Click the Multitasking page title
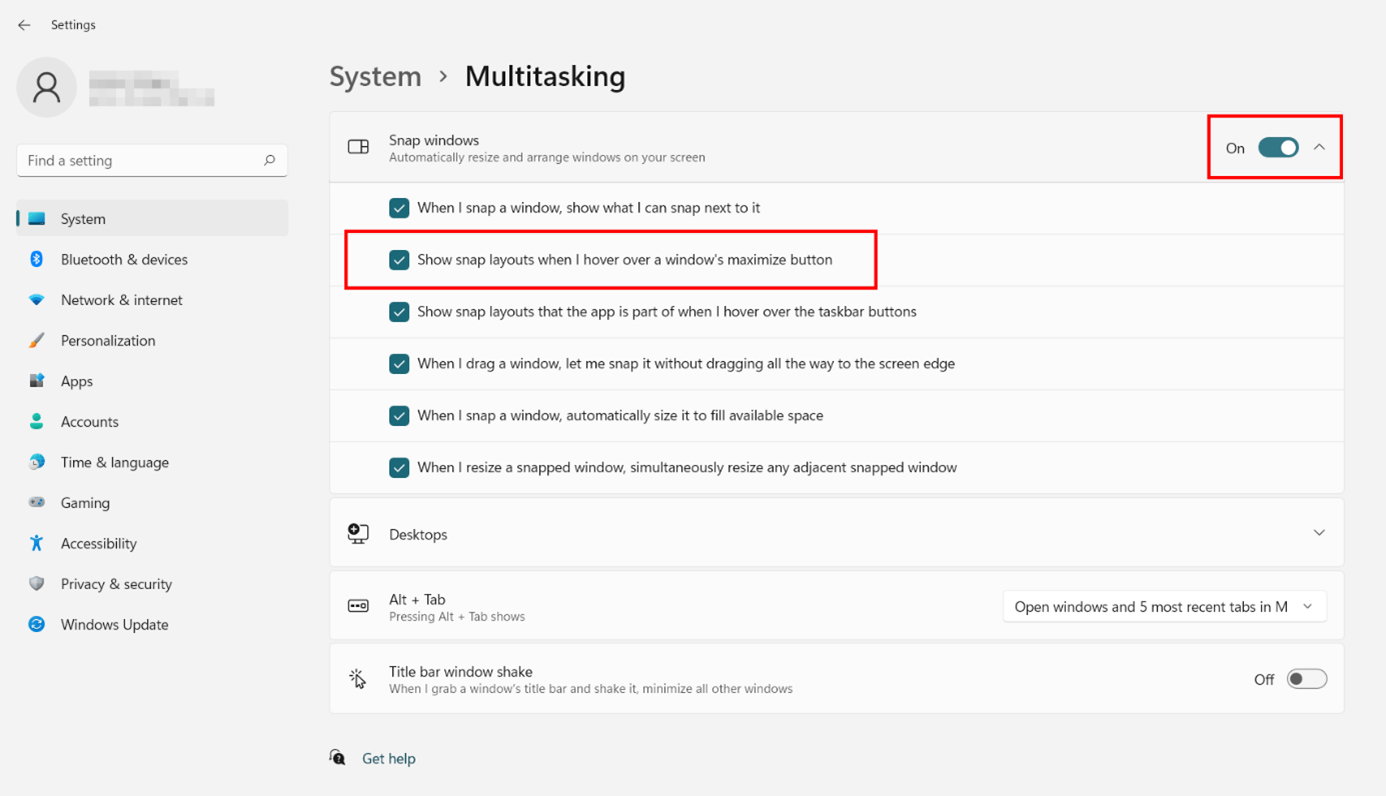The image size is (1386, 796). [x=545, y=76]
